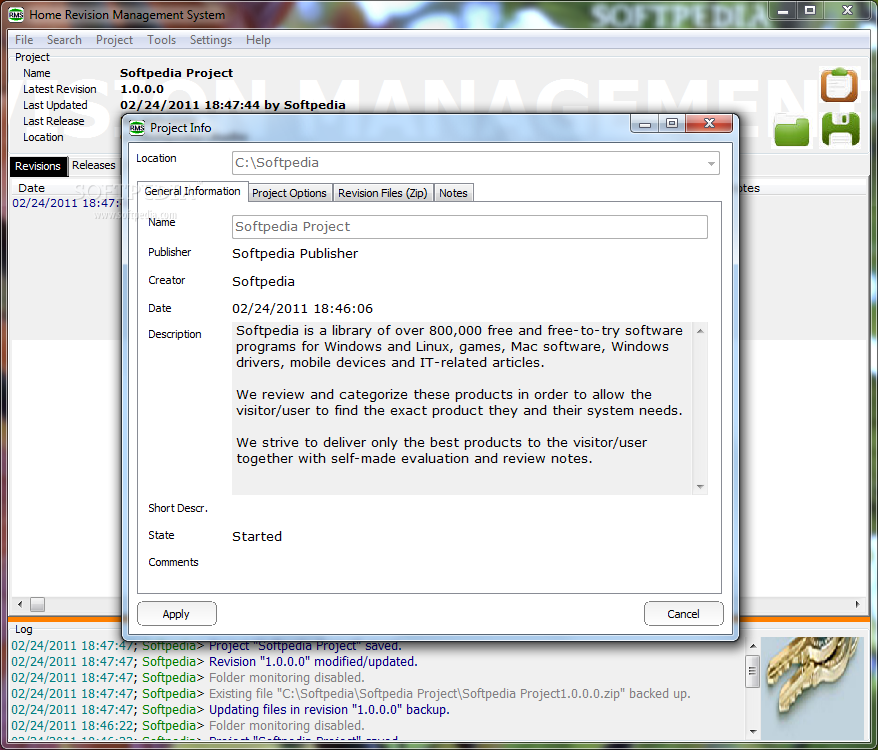
Task: Click the 'Softpedia Project' name in main window header
Action: coord(176,73)
